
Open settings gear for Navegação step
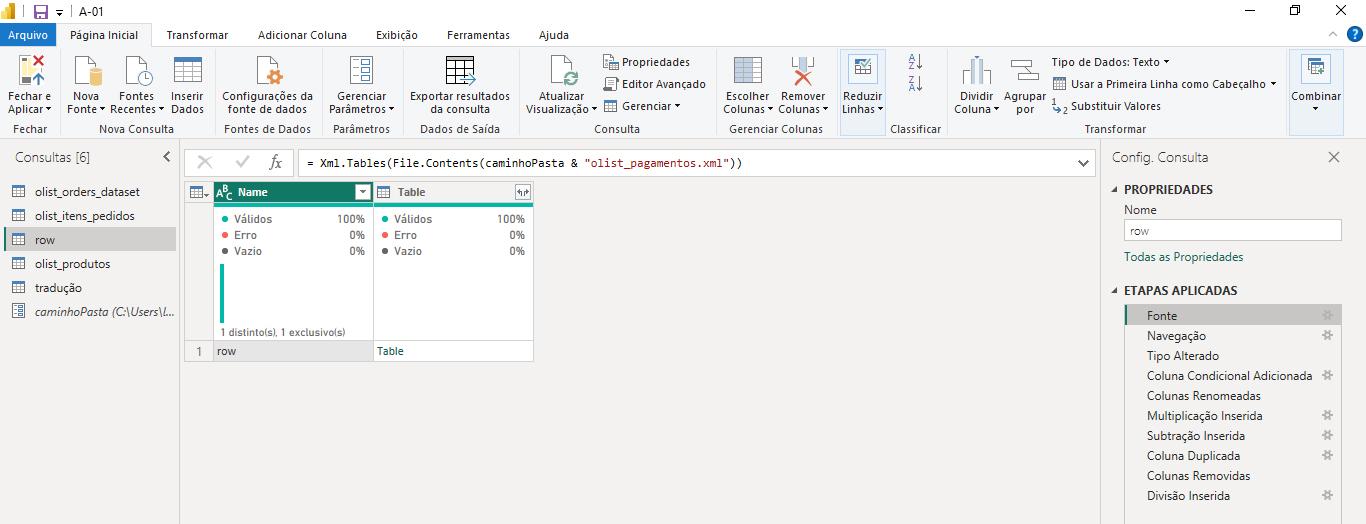pos(1328,335)
